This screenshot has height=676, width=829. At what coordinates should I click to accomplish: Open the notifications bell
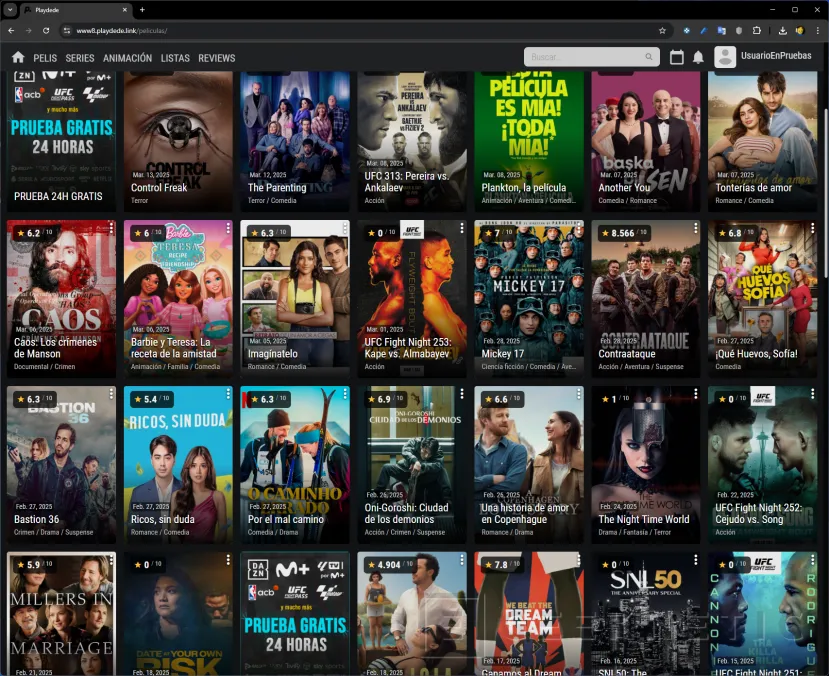[698, 57]
